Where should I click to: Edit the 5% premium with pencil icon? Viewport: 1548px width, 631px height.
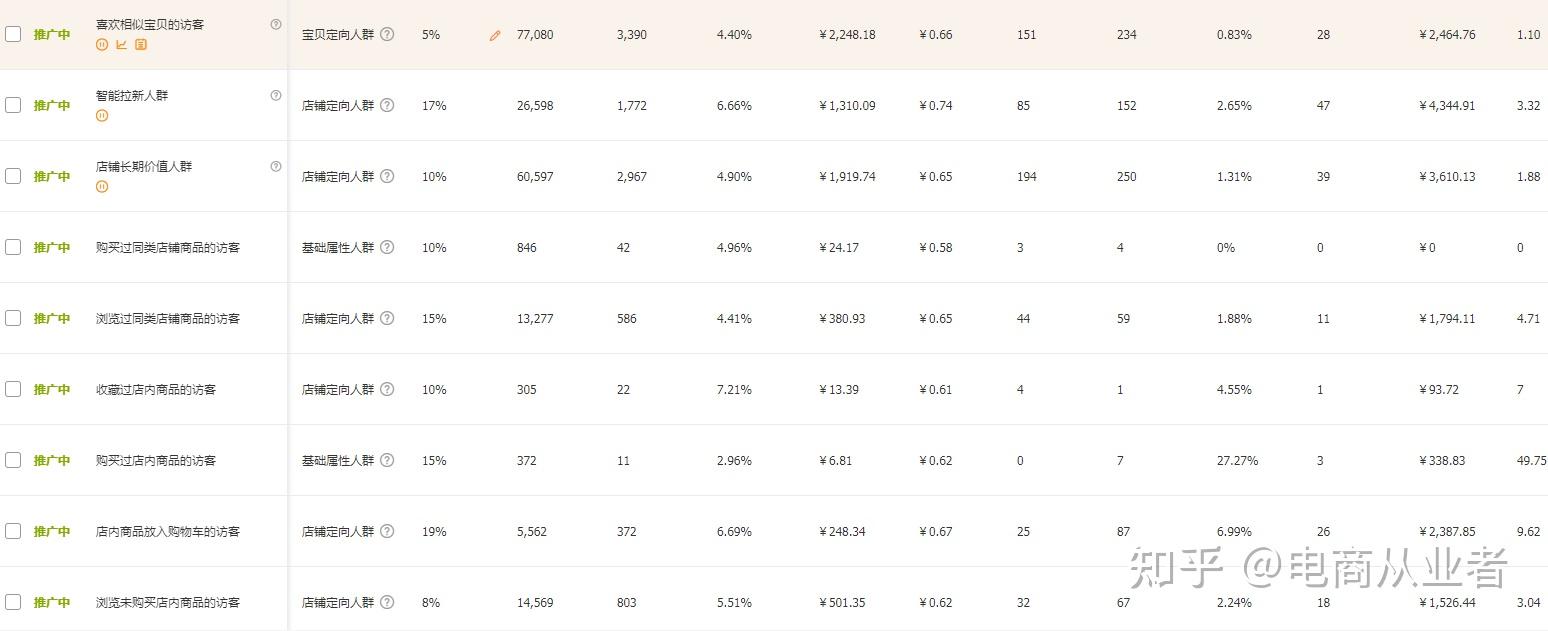(x=494, y=36)
